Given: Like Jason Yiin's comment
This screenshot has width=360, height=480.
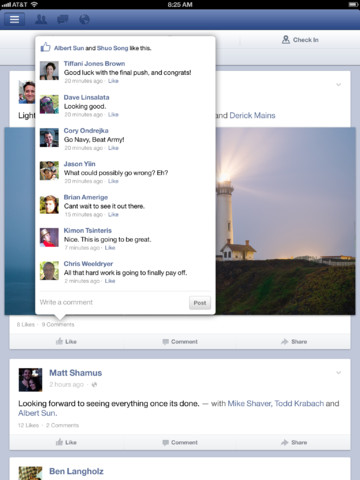Looking at the screenshot, I should [x=113, y=181].
